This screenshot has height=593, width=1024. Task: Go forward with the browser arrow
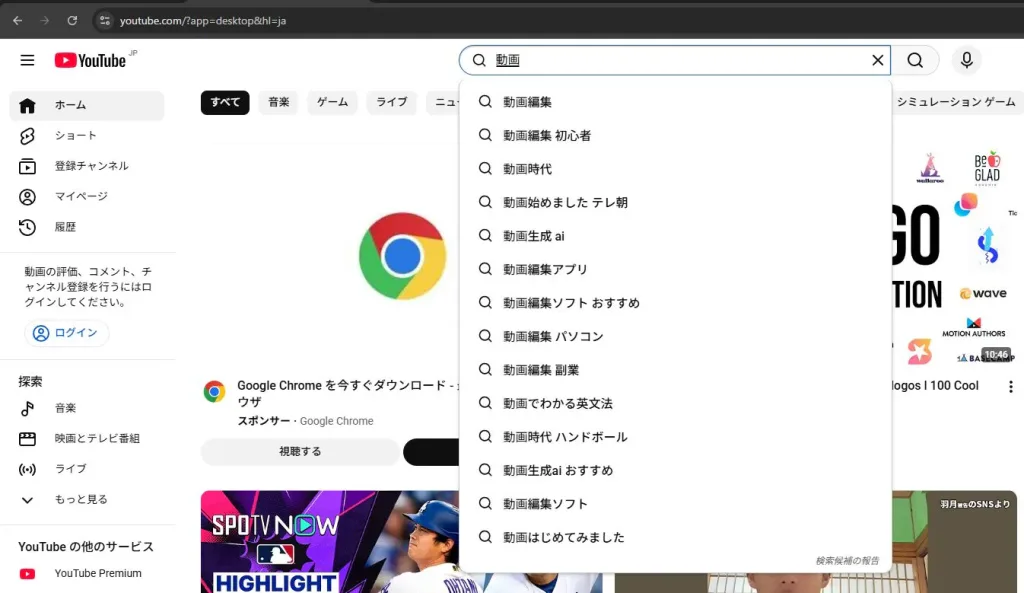tap(44, 20)
